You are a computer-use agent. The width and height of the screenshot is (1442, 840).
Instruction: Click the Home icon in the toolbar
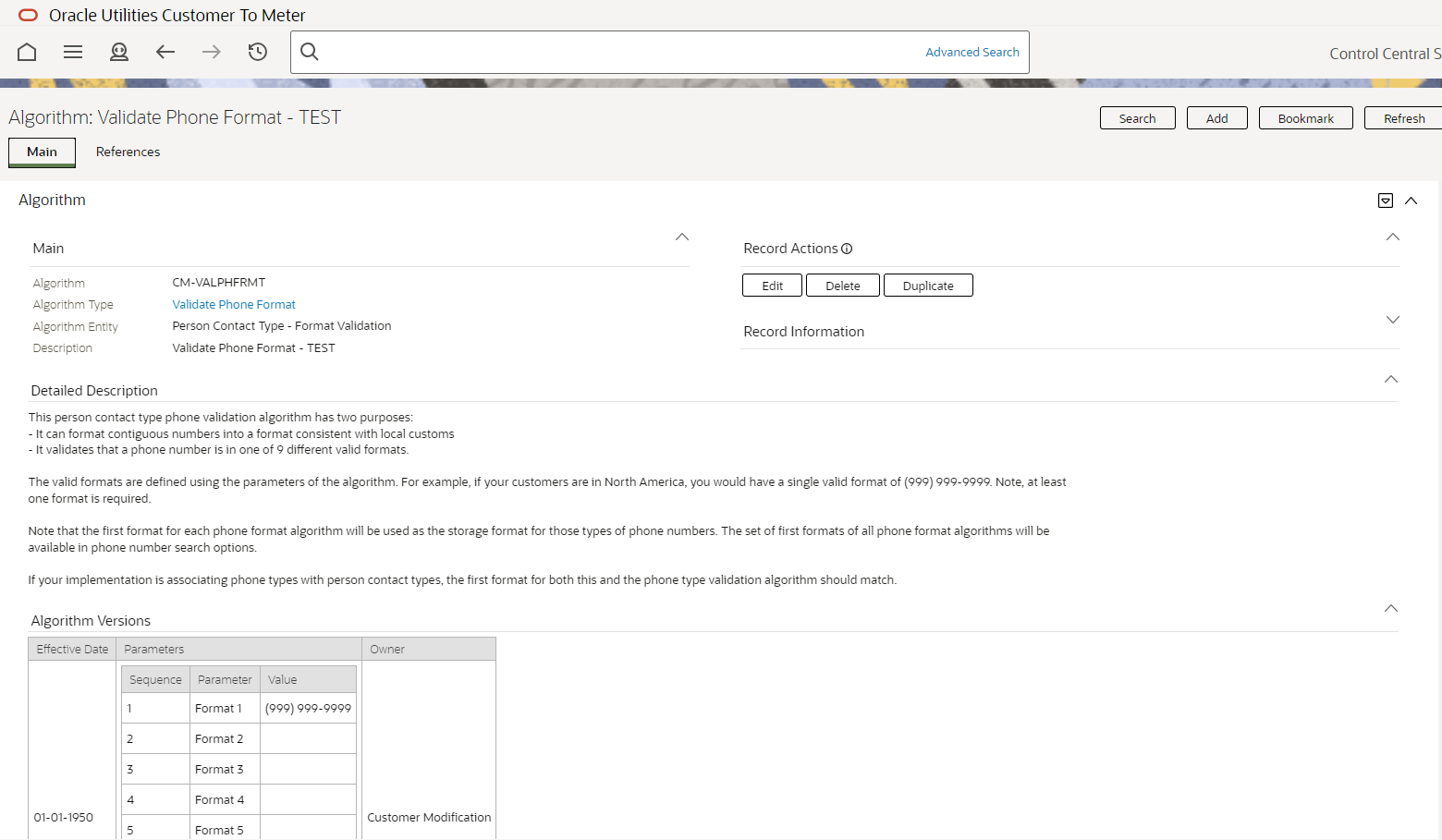coord(26,52)
